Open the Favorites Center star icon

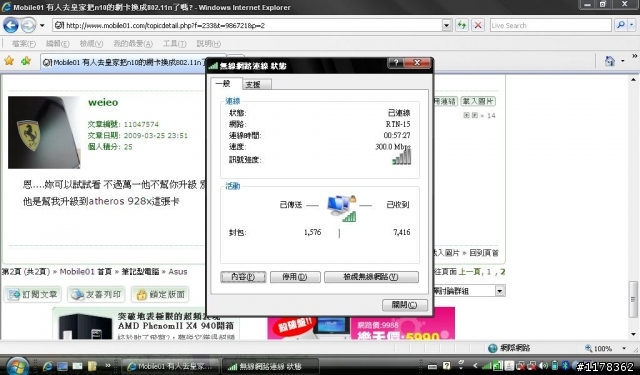9,61
